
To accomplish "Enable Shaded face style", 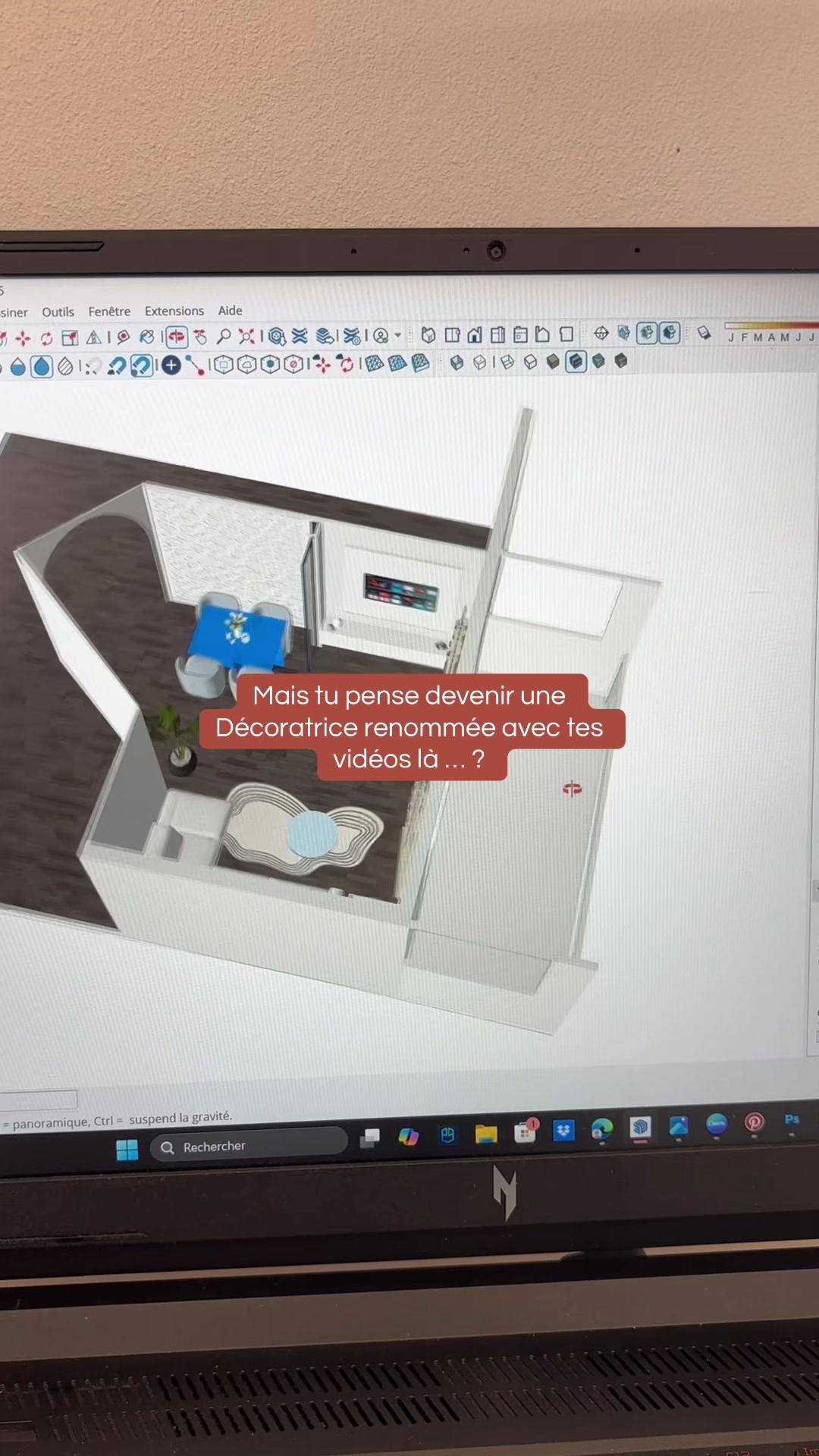I will pos(553,362).
